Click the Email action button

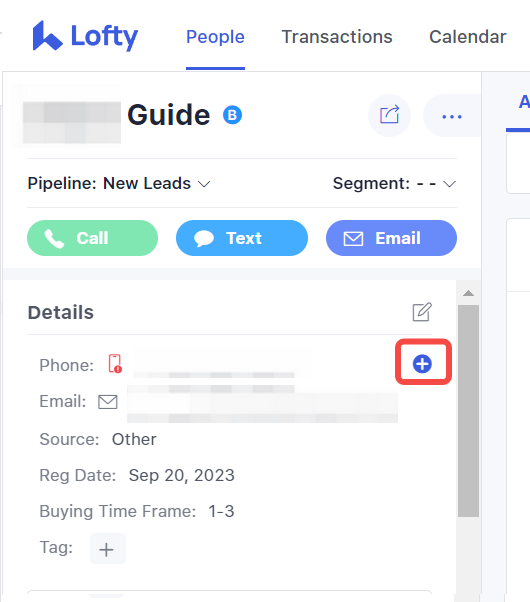pyautogui.click(x=391, y=238)
